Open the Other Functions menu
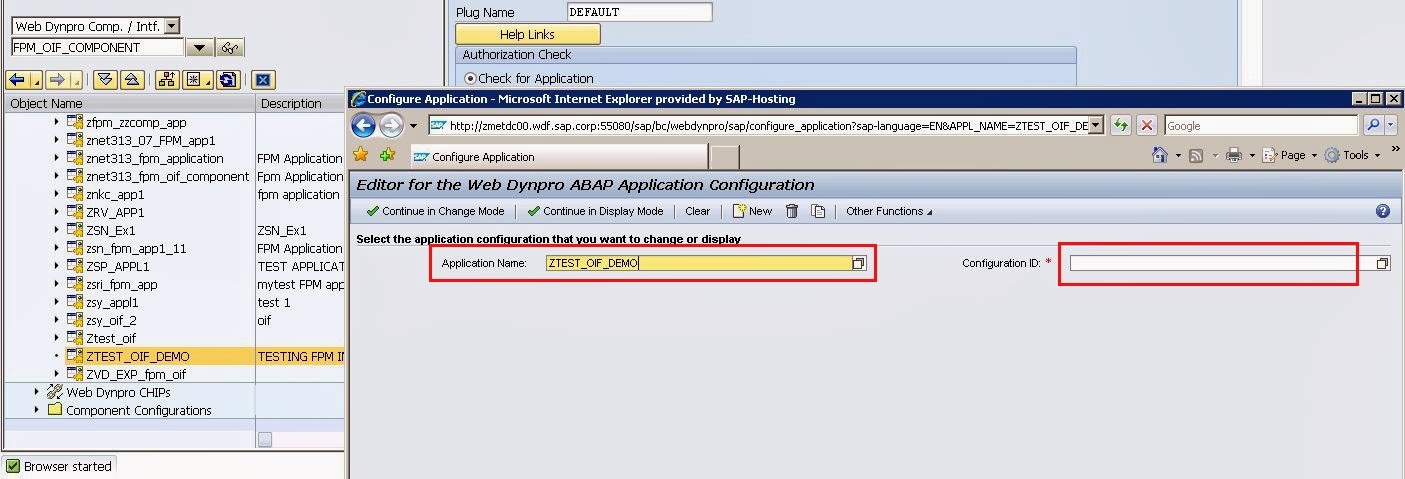 pos(888,211)
